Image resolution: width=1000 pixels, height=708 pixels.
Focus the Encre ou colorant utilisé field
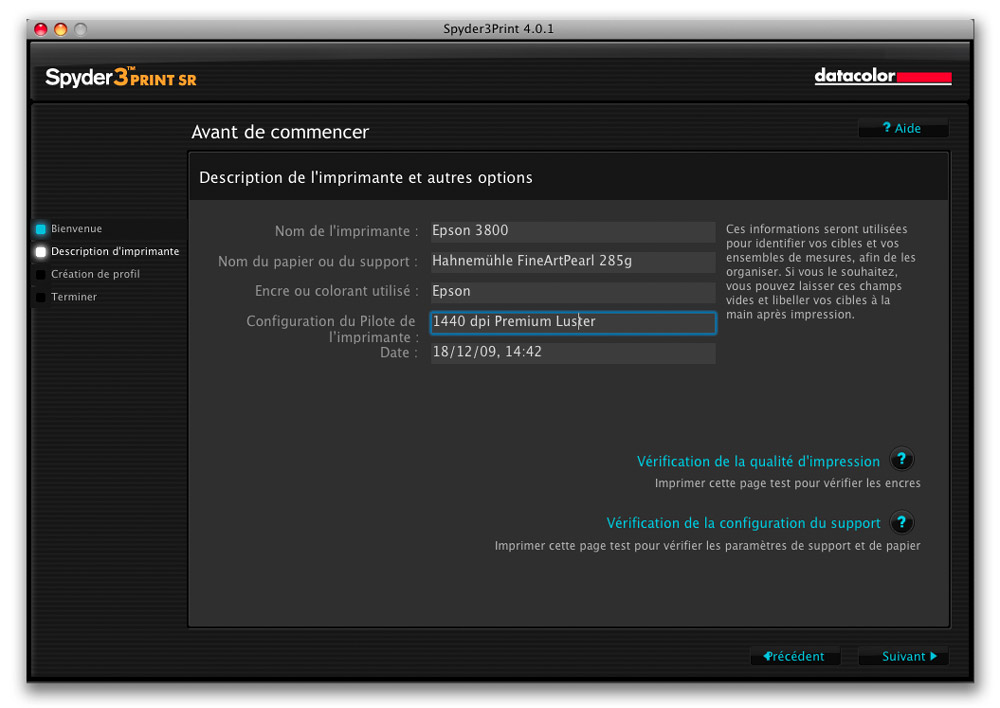coord(573,291)
